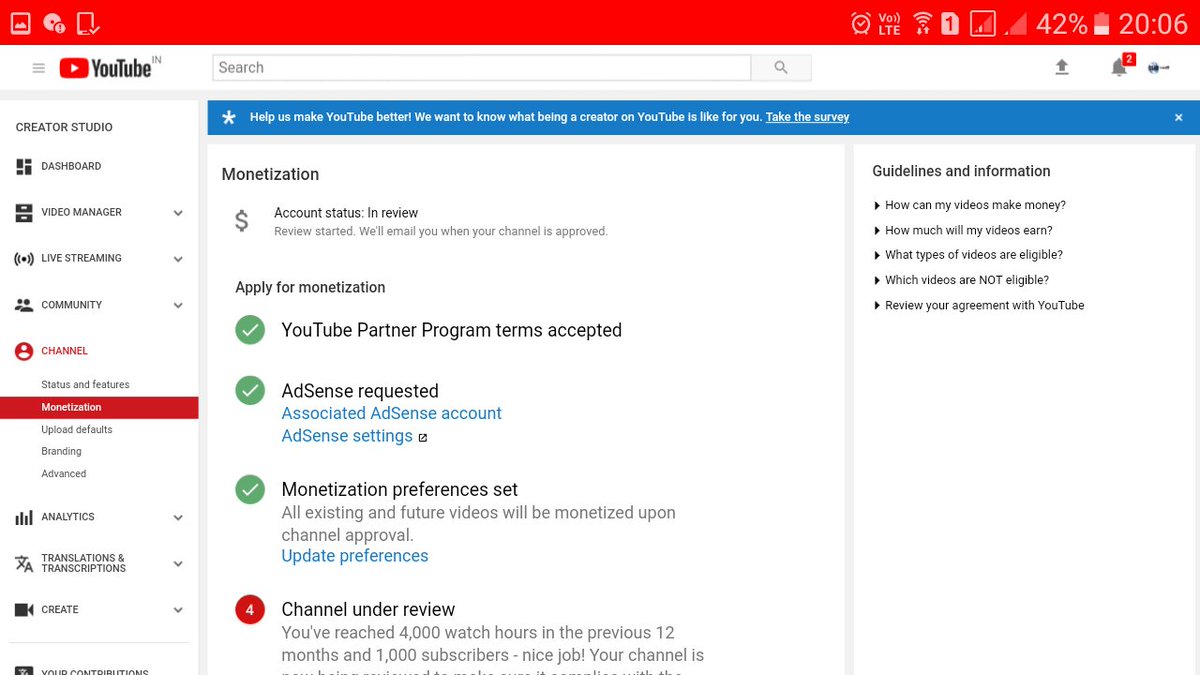Click the Create camera icon
1200x675 pixels.
pyautogui.click(x=24, y=610)
